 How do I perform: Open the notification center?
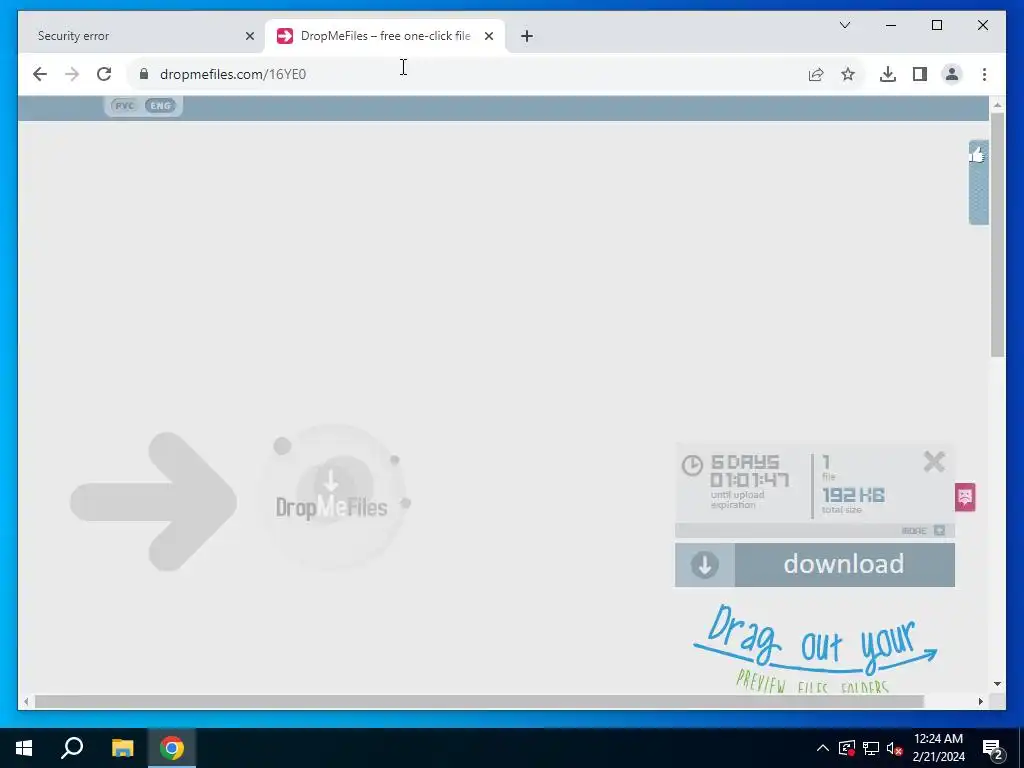993,749
